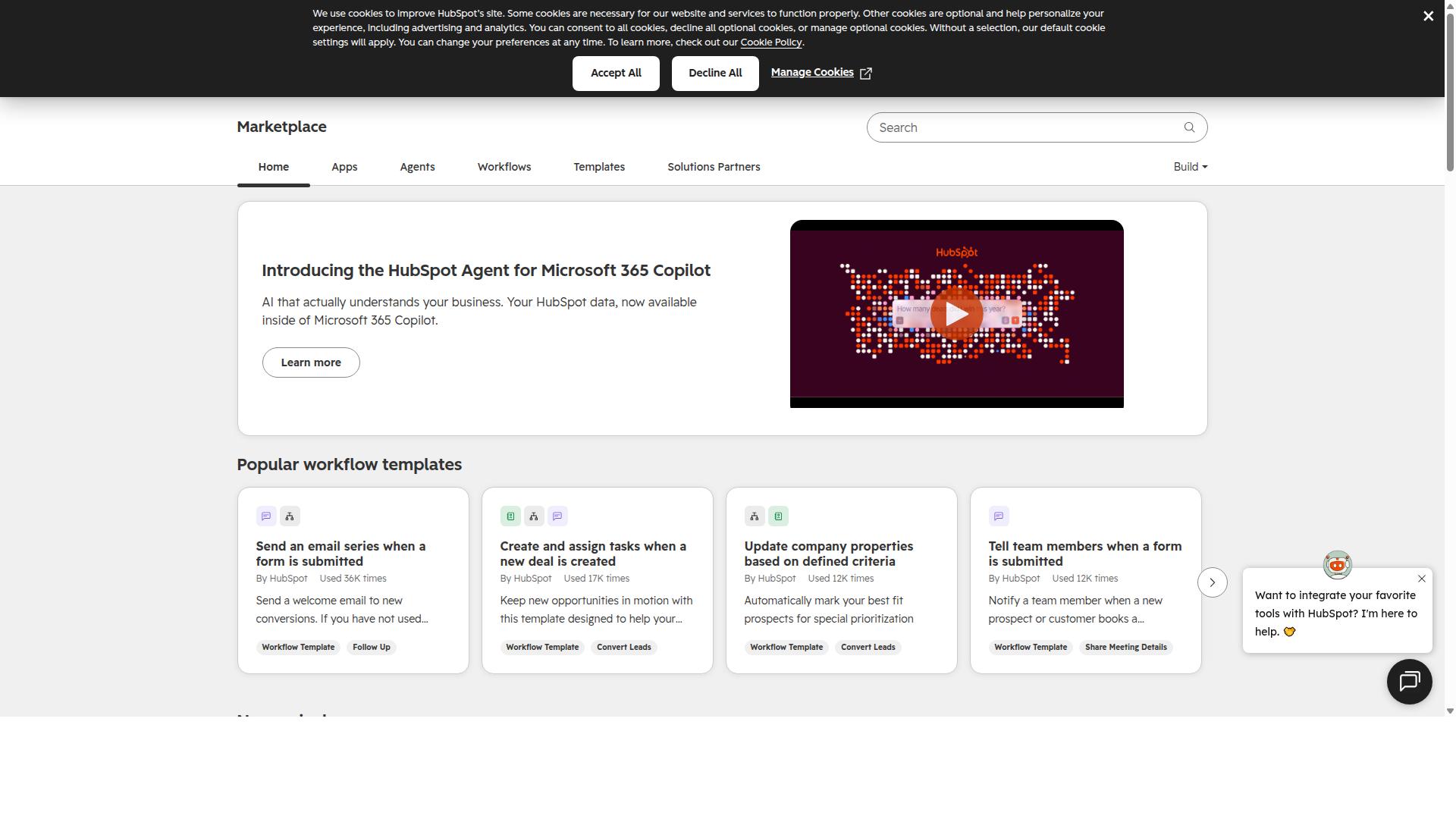Viewport: 1456px width, 819px height.
Task: Play the HubSpot Agent intro video
Action: pos(956,313)
